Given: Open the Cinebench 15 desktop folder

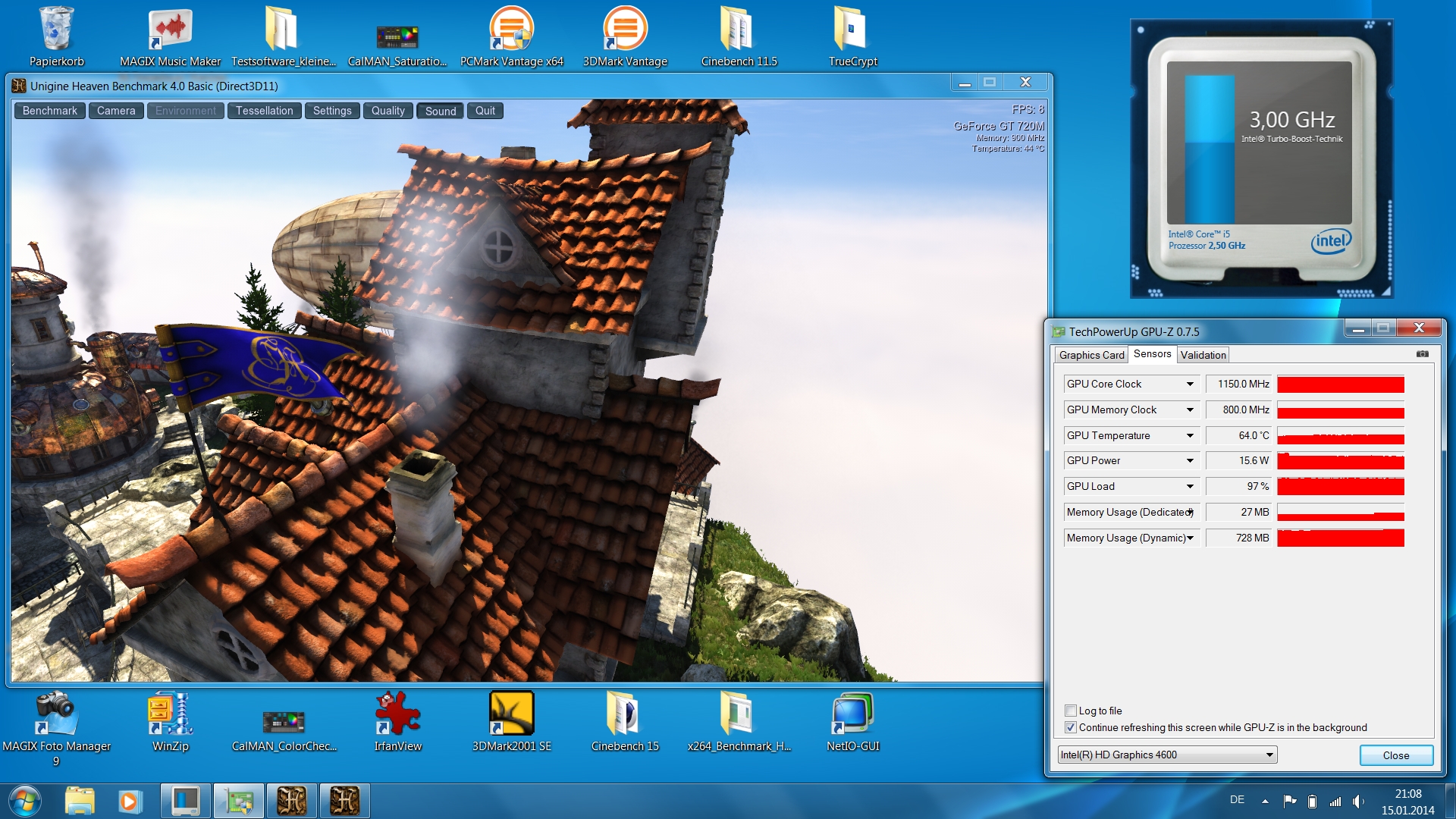Looking at the screenshot, I should [x=625, y=715].
